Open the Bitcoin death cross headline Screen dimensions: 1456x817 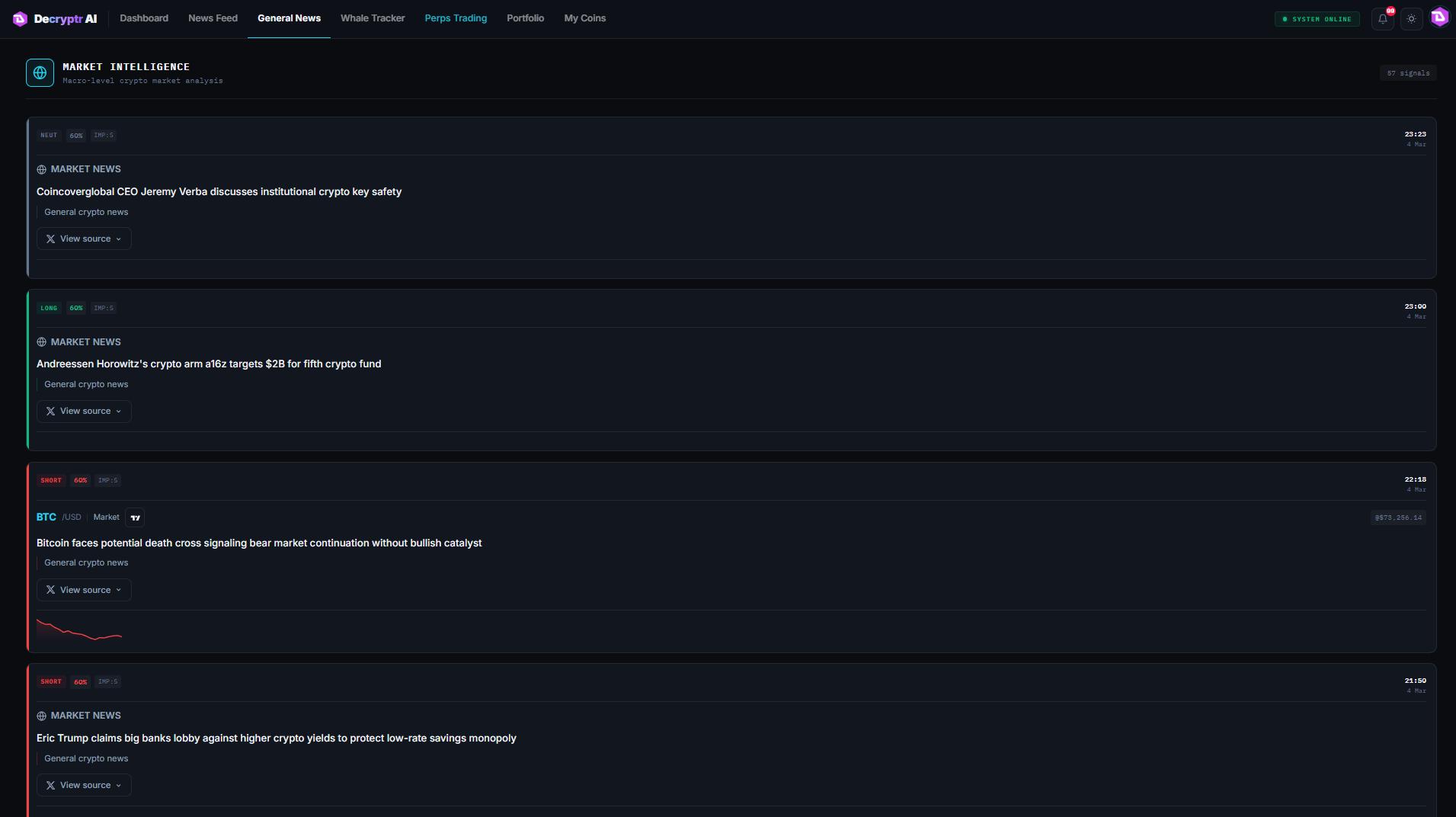(259, 543)
